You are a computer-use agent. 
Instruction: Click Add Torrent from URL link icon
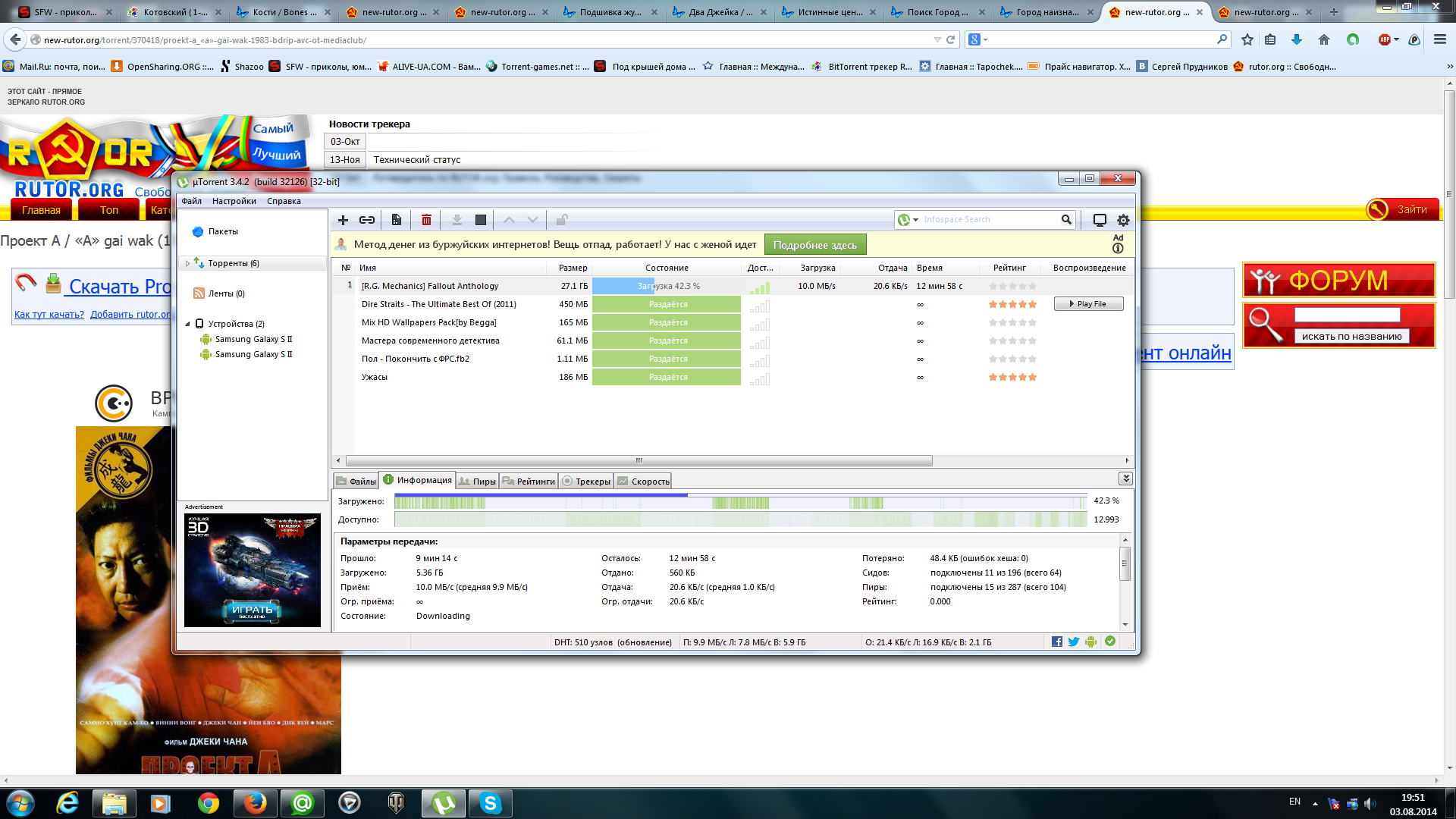367,220
